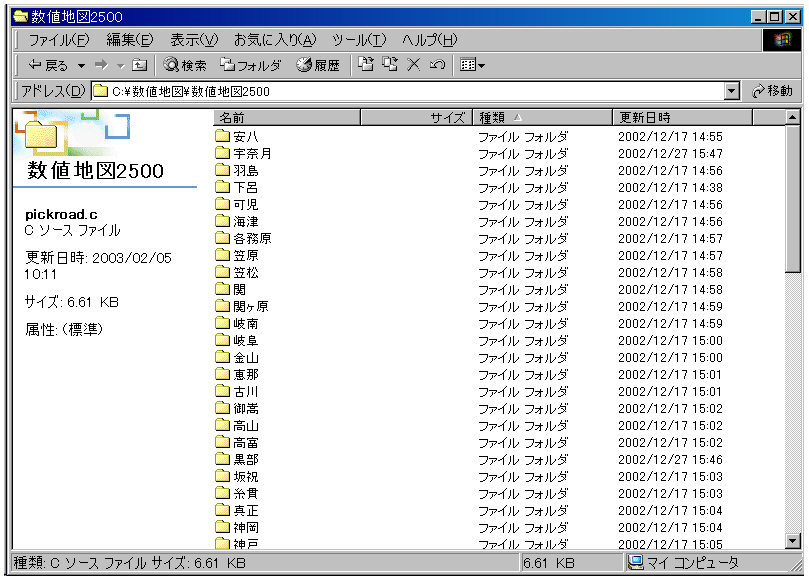Select the 高山 folder icon
809x583 pixels.
coord(222,426)
